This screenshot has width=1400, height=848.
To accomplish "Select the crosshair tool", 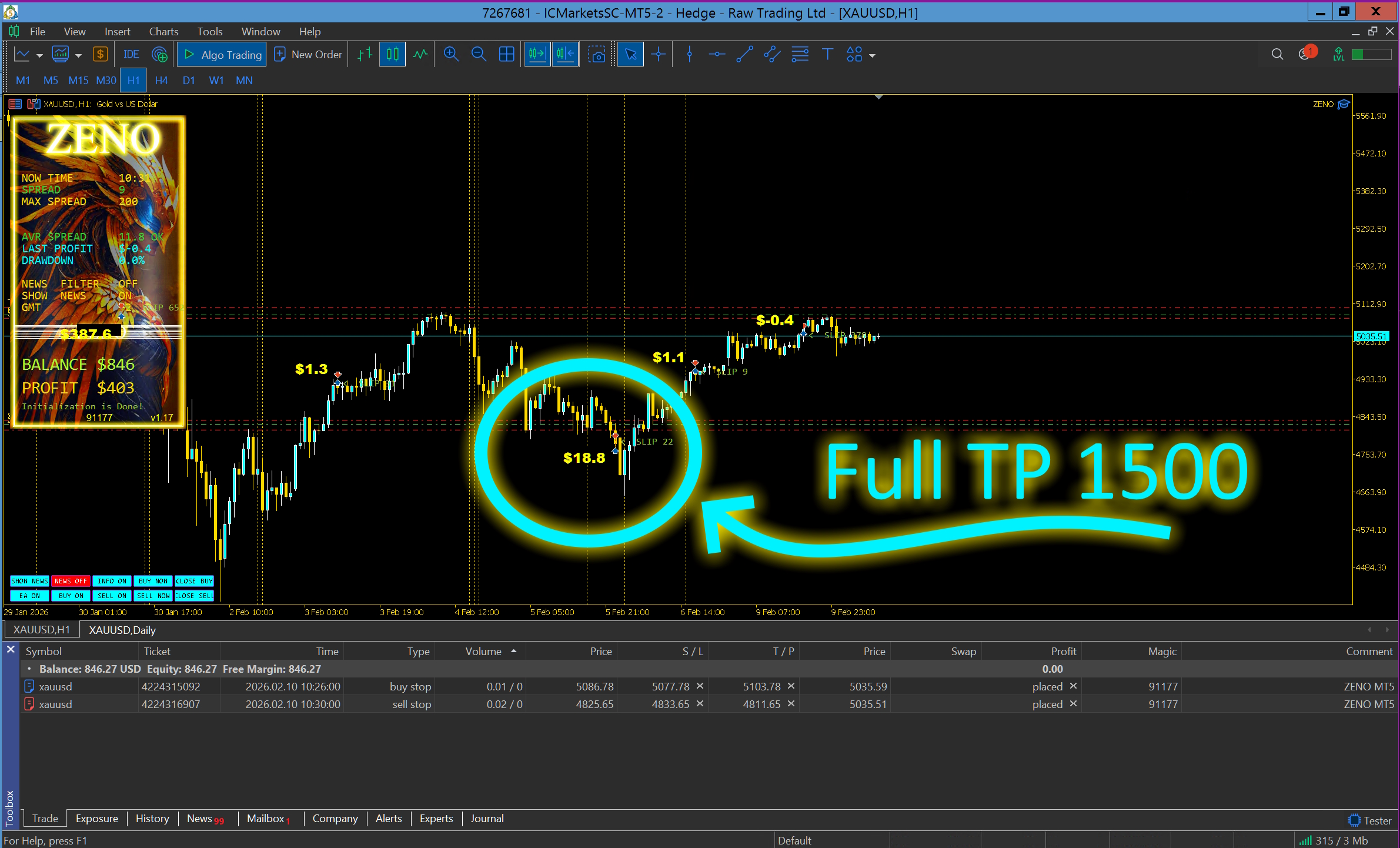I will pos(659,55).
